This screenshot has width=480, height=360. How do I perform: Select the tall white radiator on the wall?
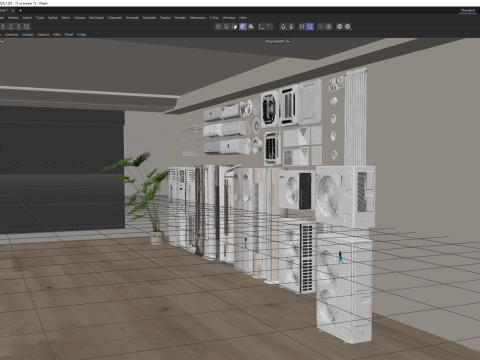click(355, 117)
